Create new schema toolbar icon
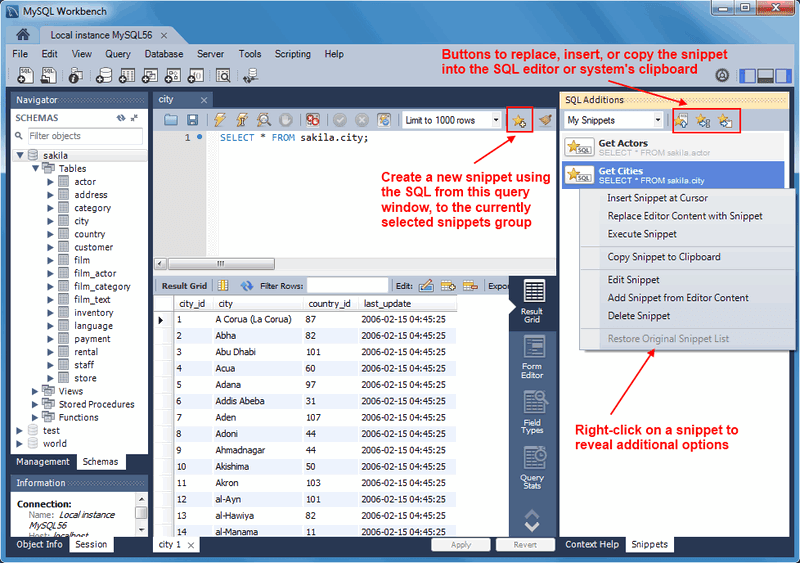Viewport: 800px width, 563px height. click(104, 76)
